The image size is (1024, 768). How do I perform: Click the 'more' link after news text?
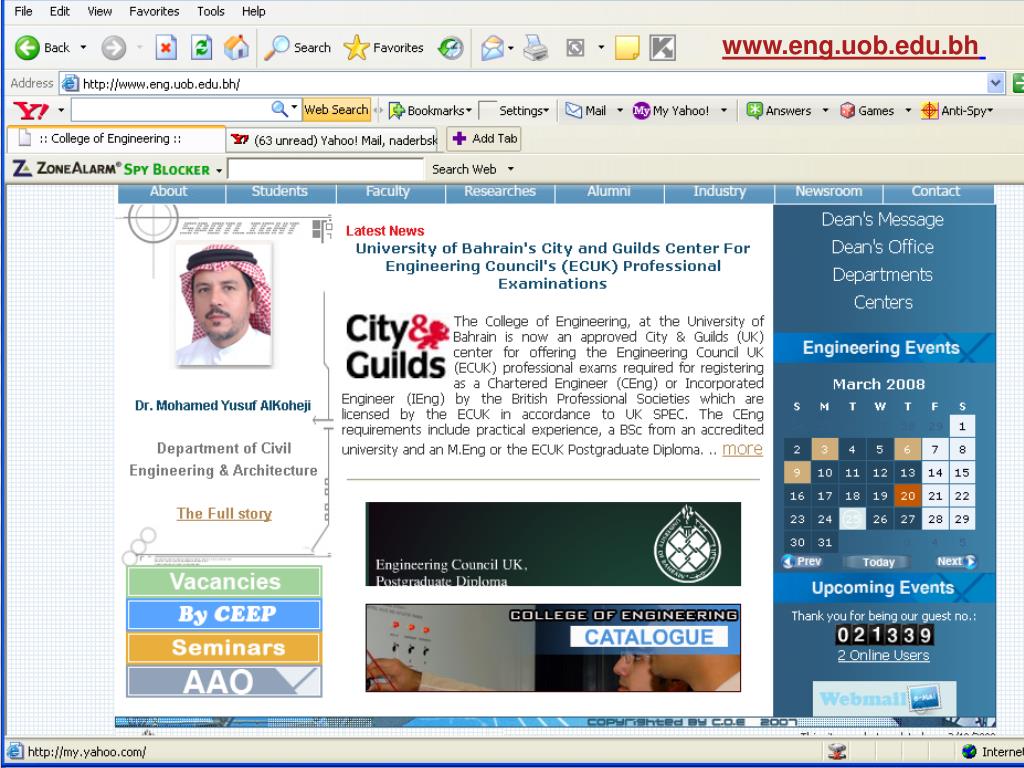coord(743,449)
